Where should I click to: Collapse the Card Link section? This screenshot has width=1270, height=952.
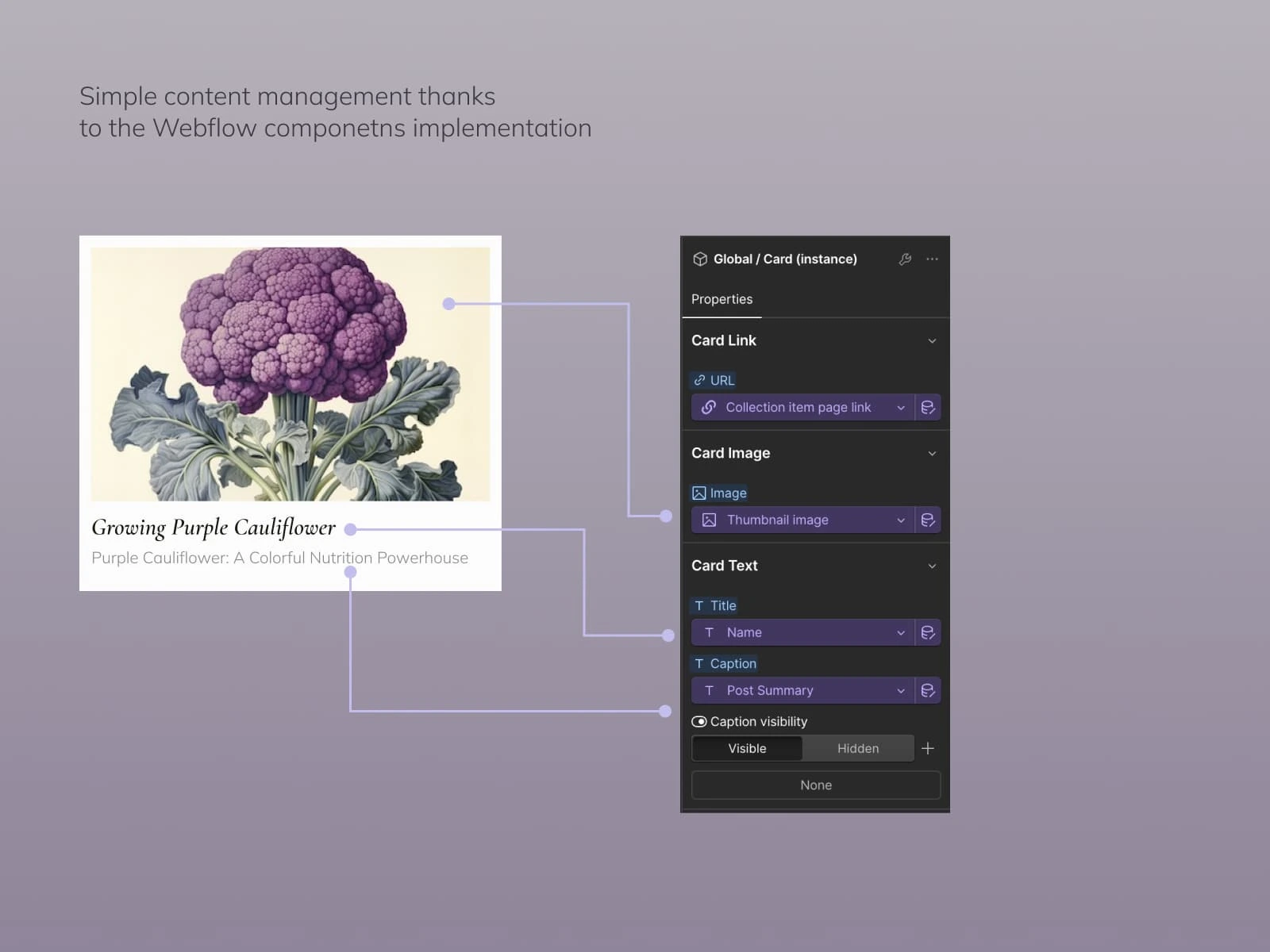(x=933, y=340)
